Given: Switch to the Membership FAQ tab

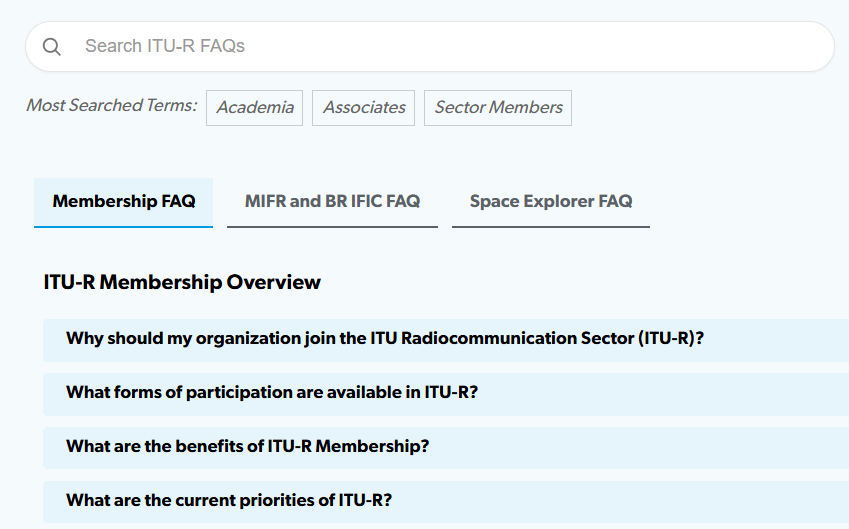Looking at the screenshot, I should point(124,202).
